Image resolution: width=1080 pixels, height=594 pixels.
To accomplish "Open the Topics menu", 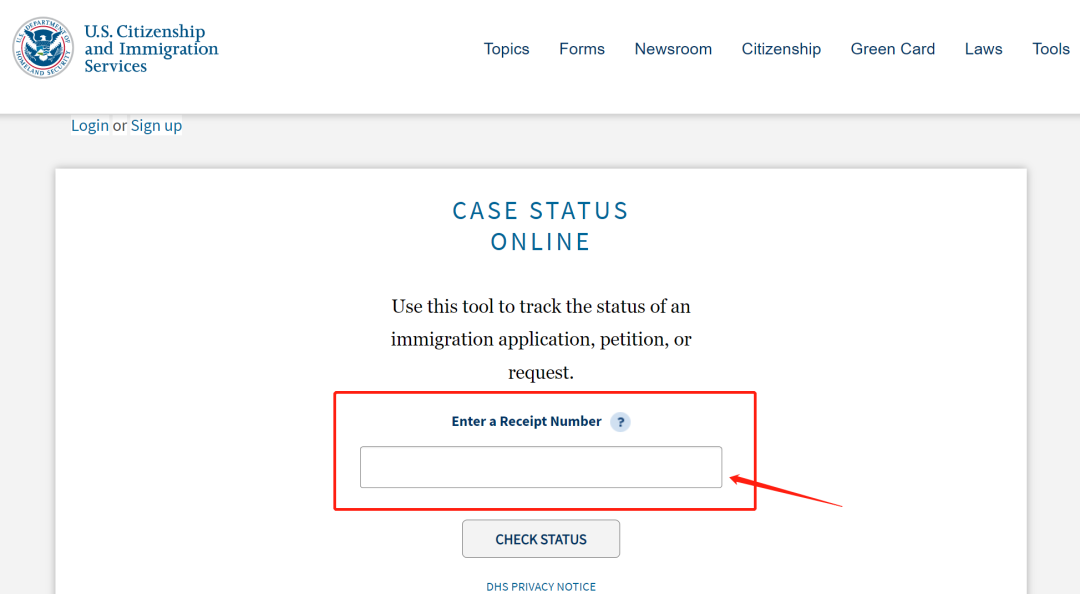I will pos(506,49).
